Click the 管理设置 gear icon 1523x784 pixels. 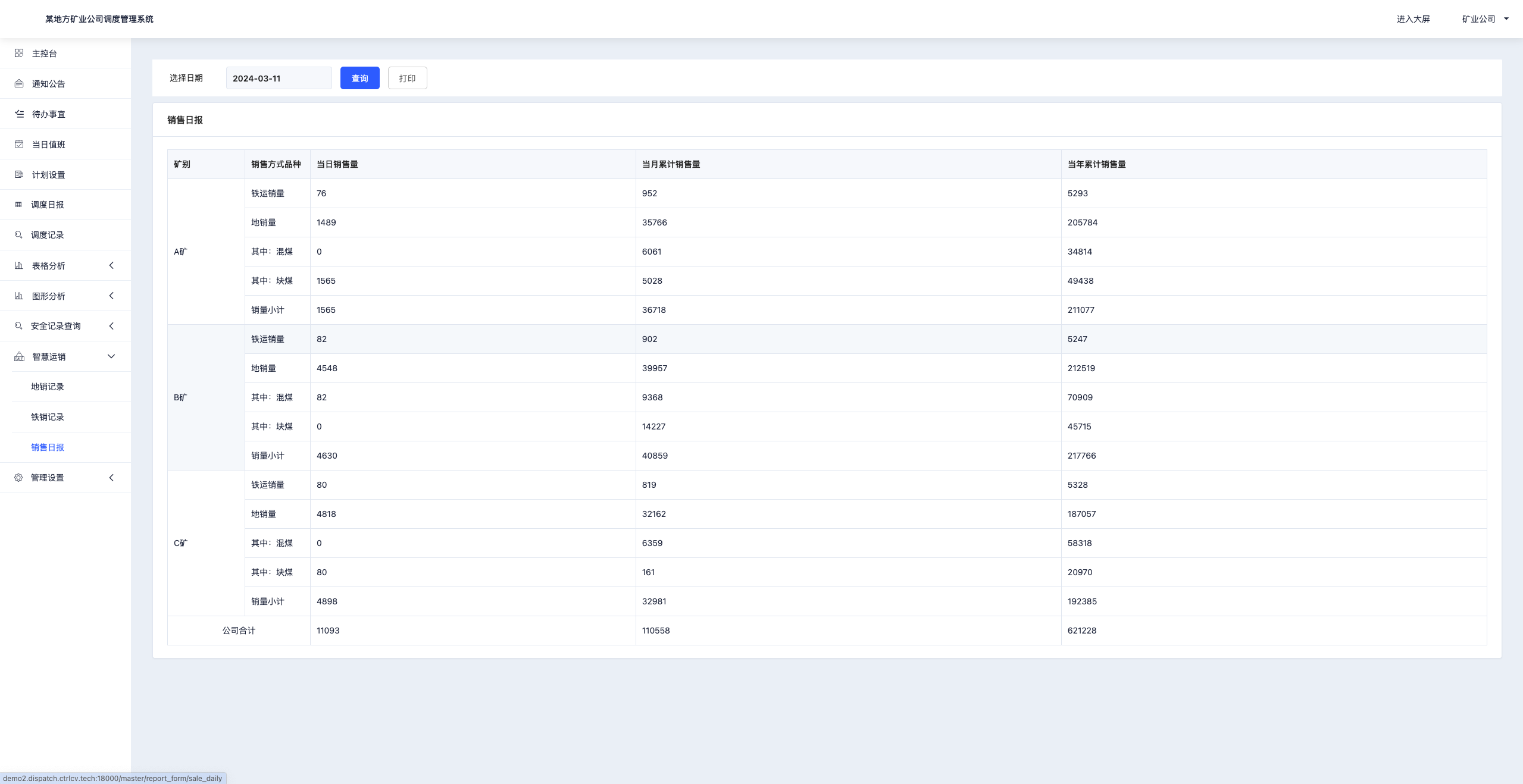click(x=18, y=478)
